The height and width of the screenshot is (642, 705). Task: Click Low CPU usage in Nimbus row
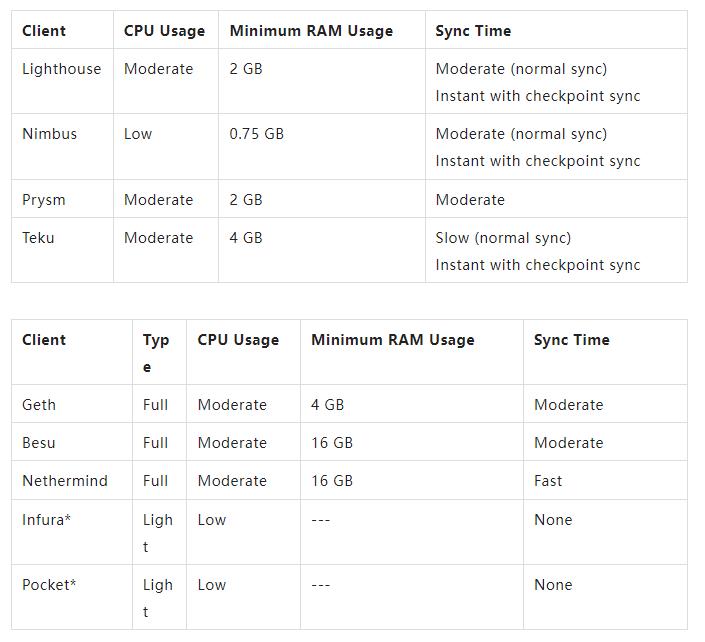point(138,134)
